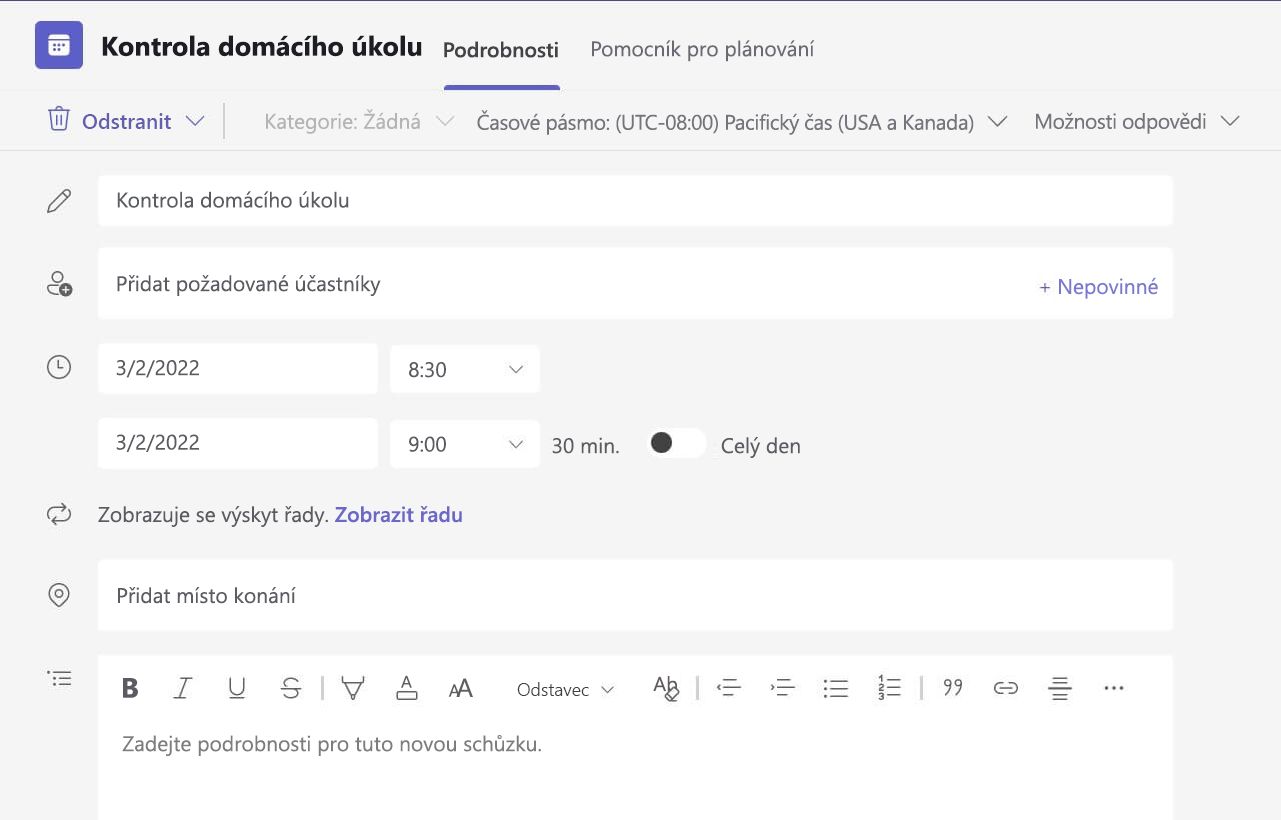Toggle the Celý den all-day switch
Screen dimensions: 1281x820
pos(676,444)
